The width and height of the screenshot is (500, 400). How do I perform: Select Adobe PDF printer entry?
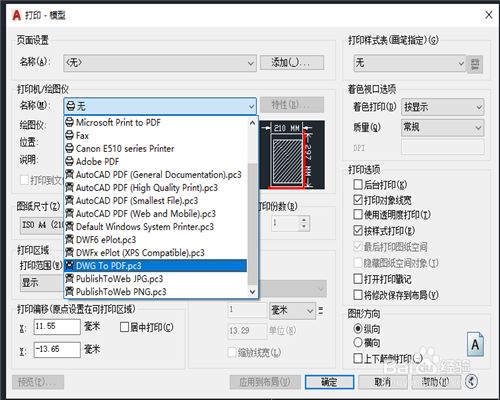point(156,161)
